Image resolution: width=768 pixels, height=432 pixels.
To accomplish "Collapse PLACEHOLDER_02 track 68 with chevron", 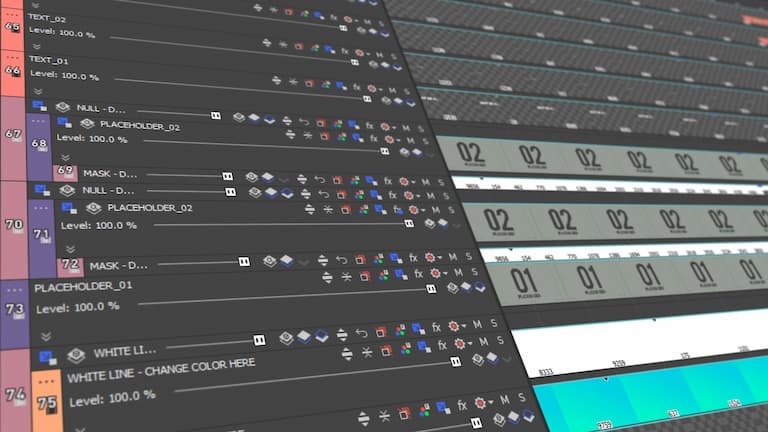I will (65, 158).
